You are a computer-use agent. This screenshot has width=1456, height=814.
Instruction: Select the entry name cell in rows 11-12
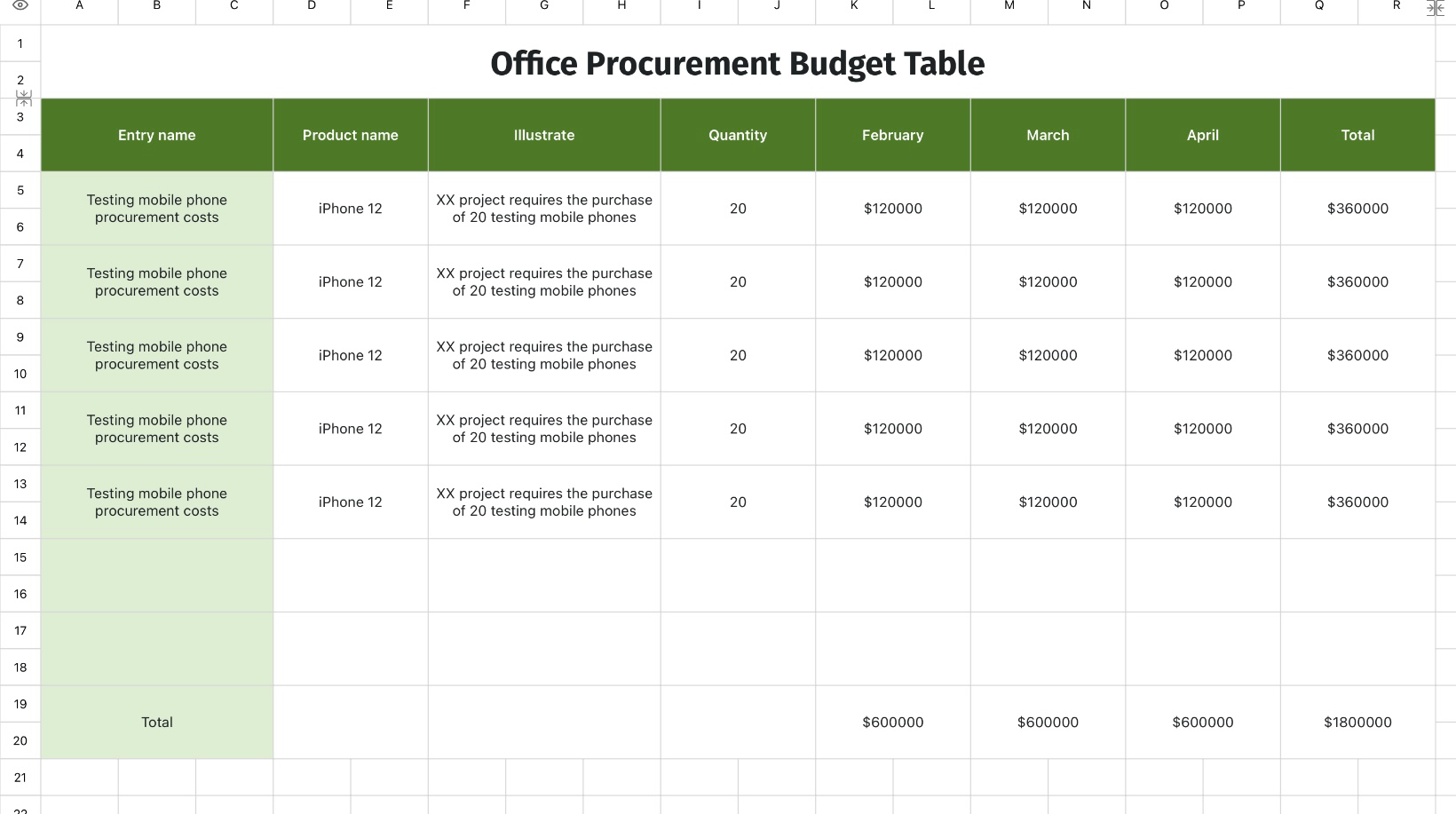[157, 429]
